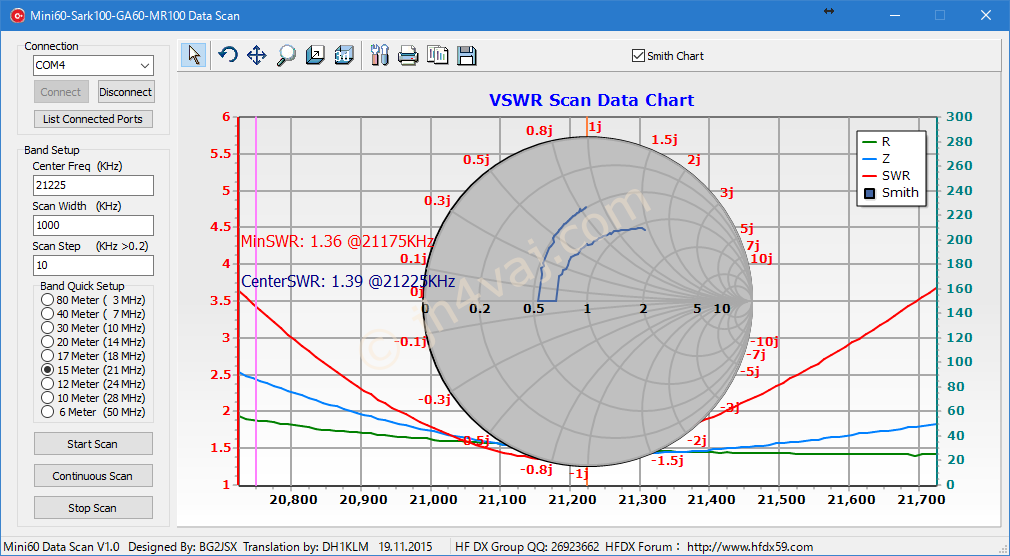
Task: Click the VSWR Scan Data Chart title
Action: [591, 101]
